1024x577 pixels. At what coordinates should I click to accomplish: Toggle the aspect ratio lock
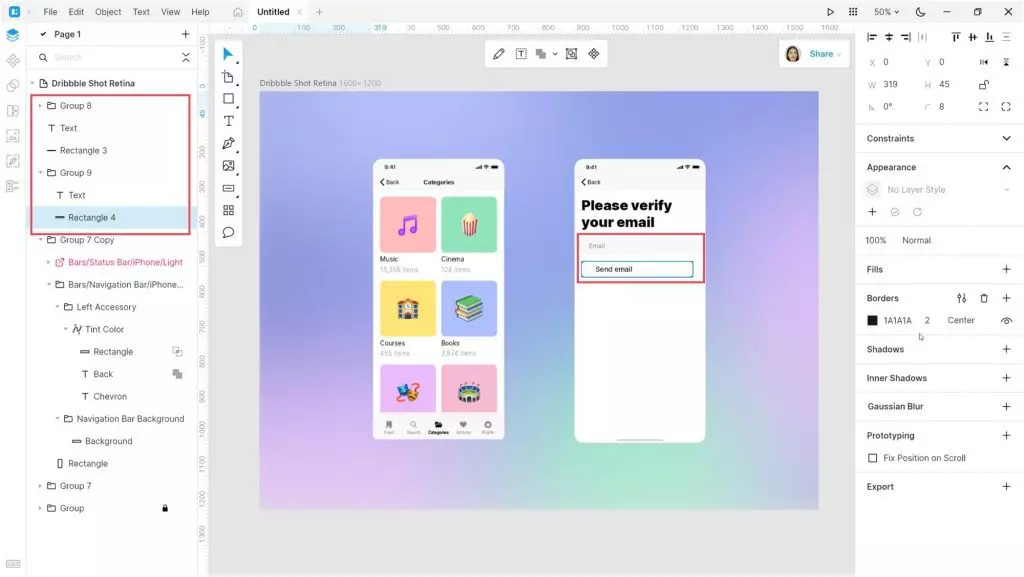click(x=984, y=85)
